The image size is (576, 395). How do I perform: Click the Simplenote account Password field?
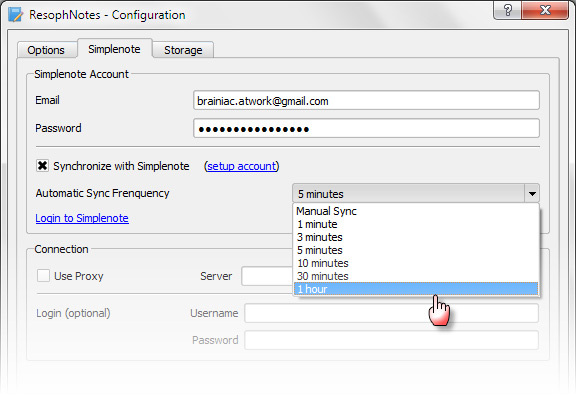[366, 128]
